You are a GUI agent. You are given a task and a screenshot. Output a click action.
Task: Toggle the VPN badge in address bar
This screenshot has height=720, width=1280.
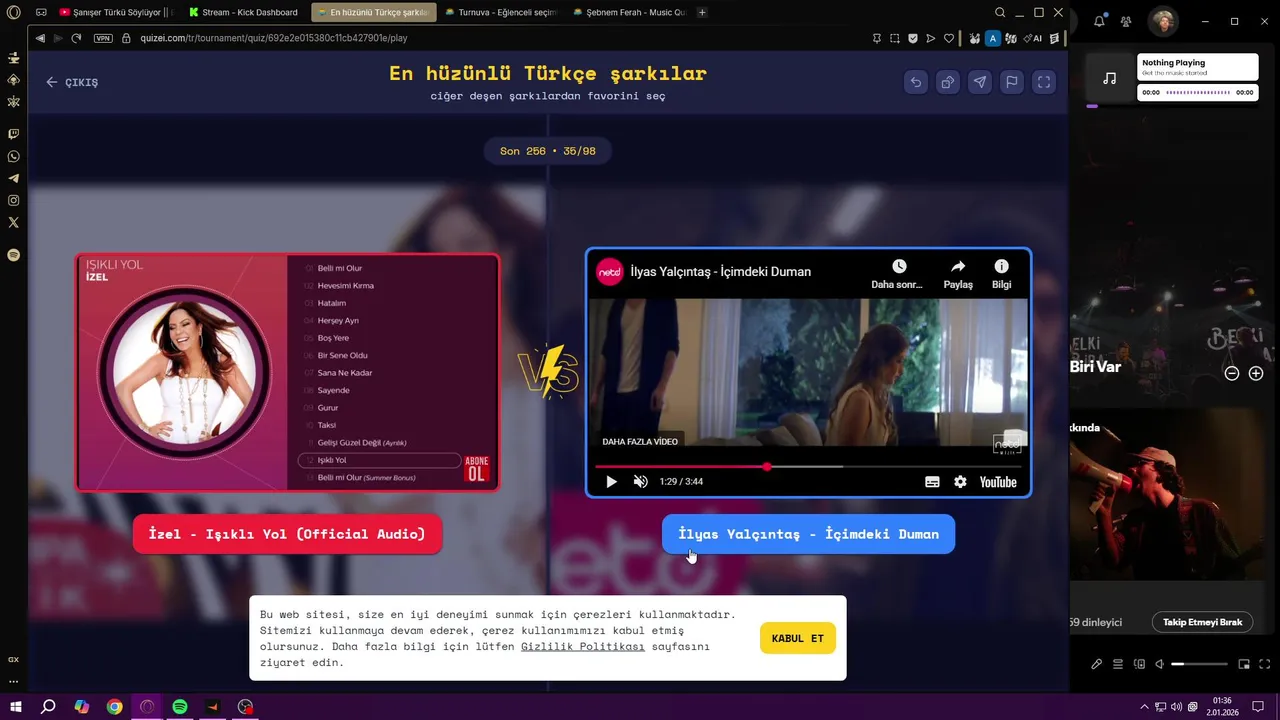pyautogui.click(x=103, y=38)
